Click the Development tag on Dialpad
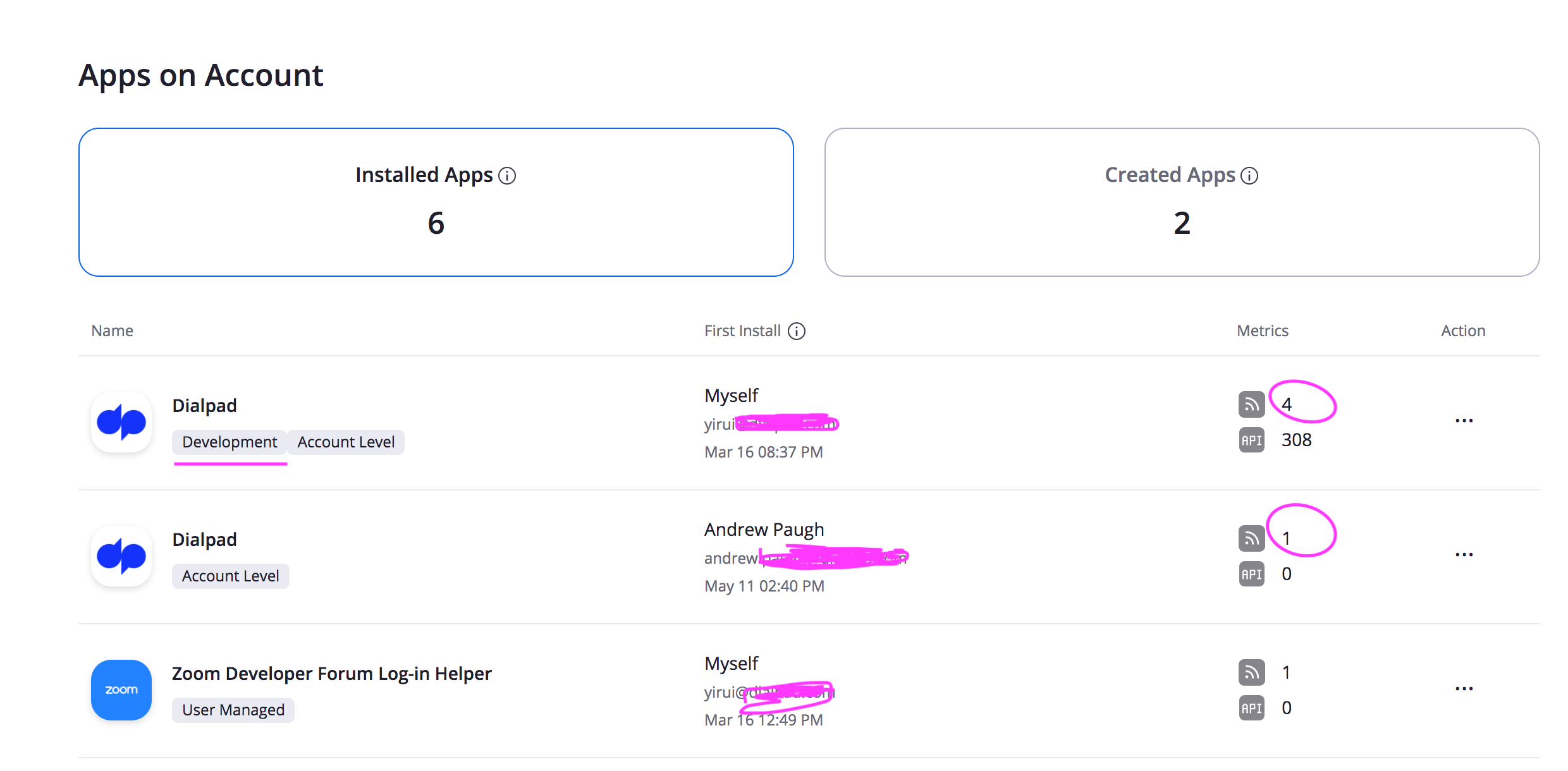 [x=230, y=442]
